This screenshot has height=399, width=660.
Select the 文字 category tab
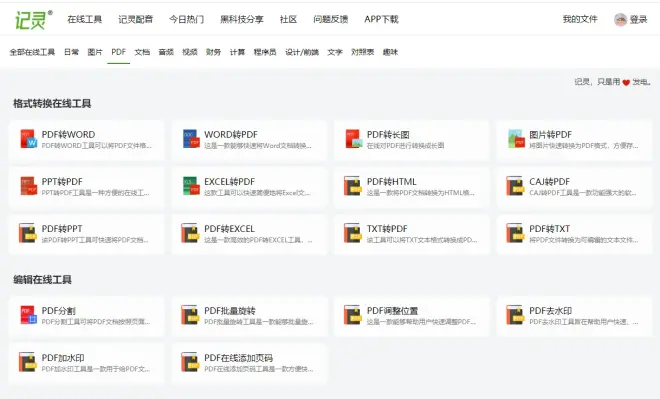[x=335, y=52]
